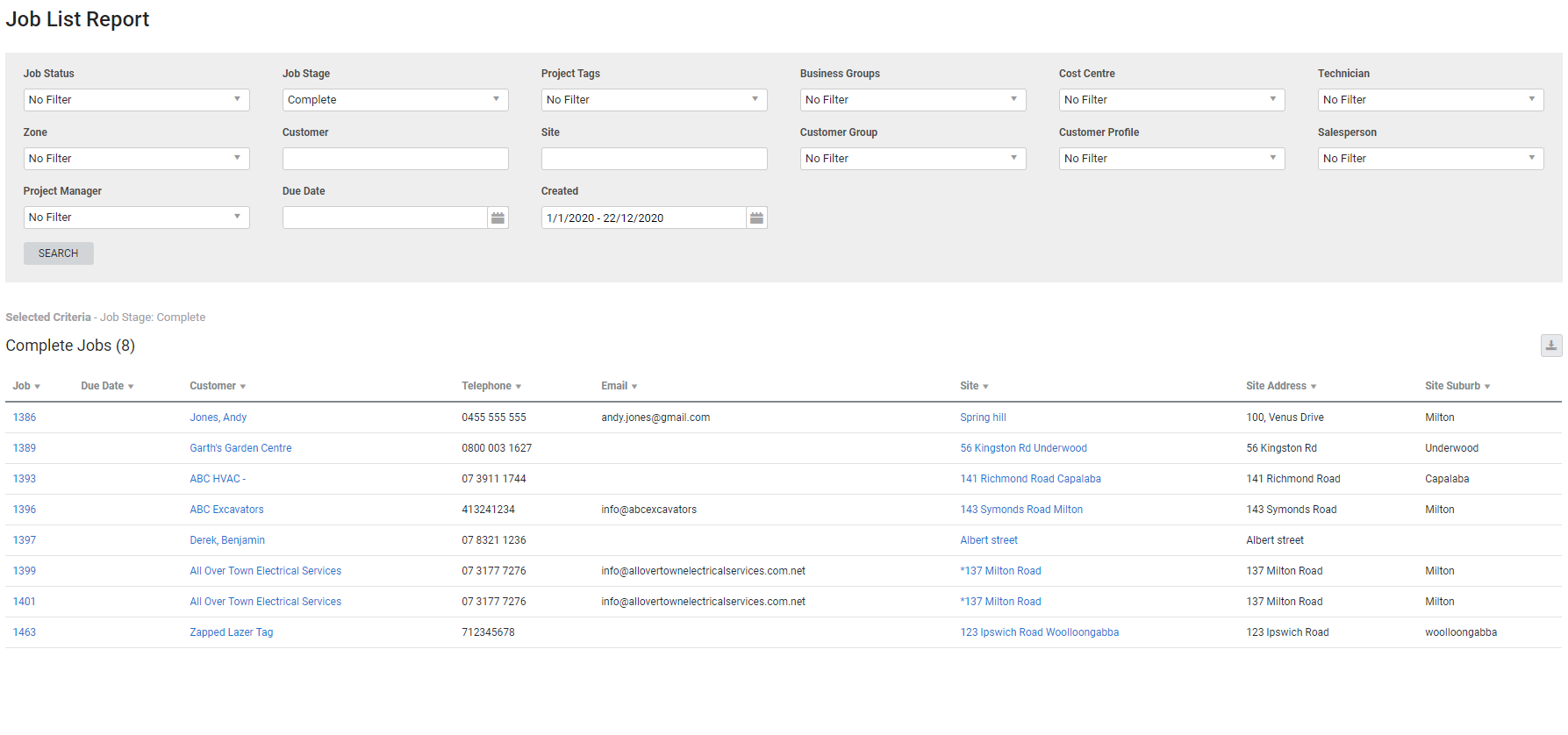Viewport: 1568px width, 735px height.
Task: Open the Job Stage dropdown set to Complete
Action: (x=395, y=100)
